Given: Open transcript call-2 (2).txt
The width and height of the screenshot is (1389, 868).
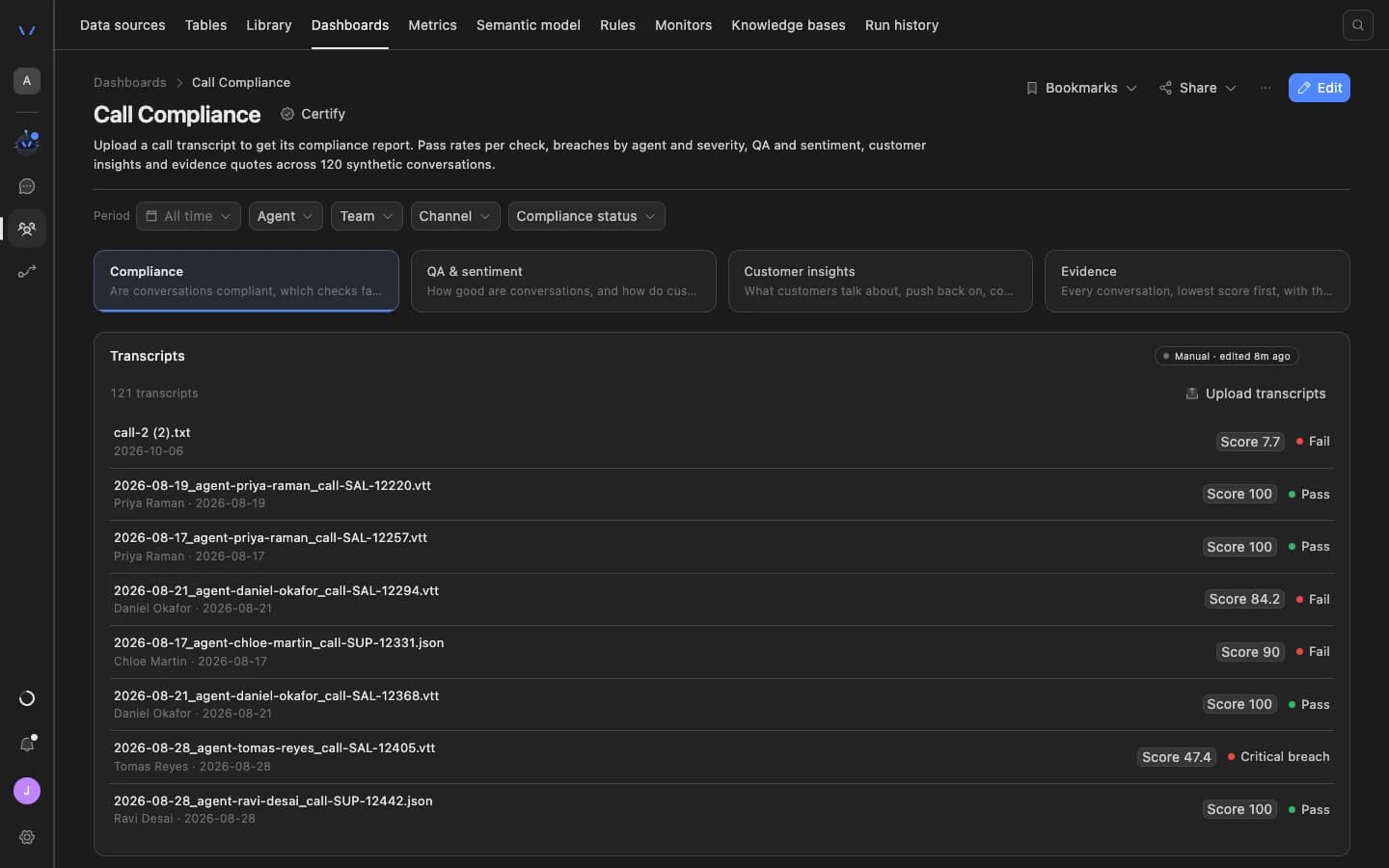Looking at the screenshot, I should click(722, 442).
